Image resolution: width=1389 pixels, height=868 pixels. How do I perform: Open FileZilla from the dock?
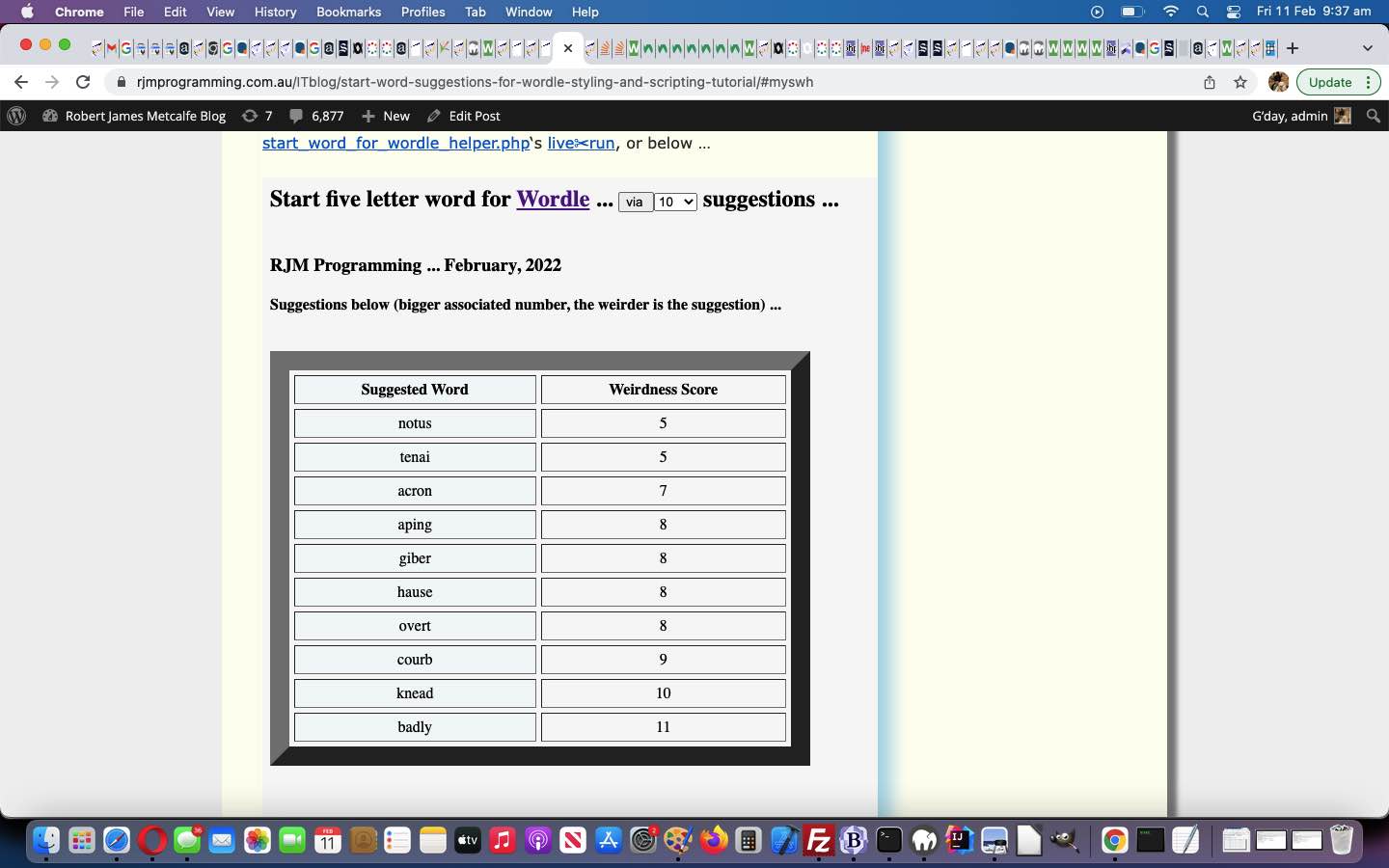coord(818,841)
